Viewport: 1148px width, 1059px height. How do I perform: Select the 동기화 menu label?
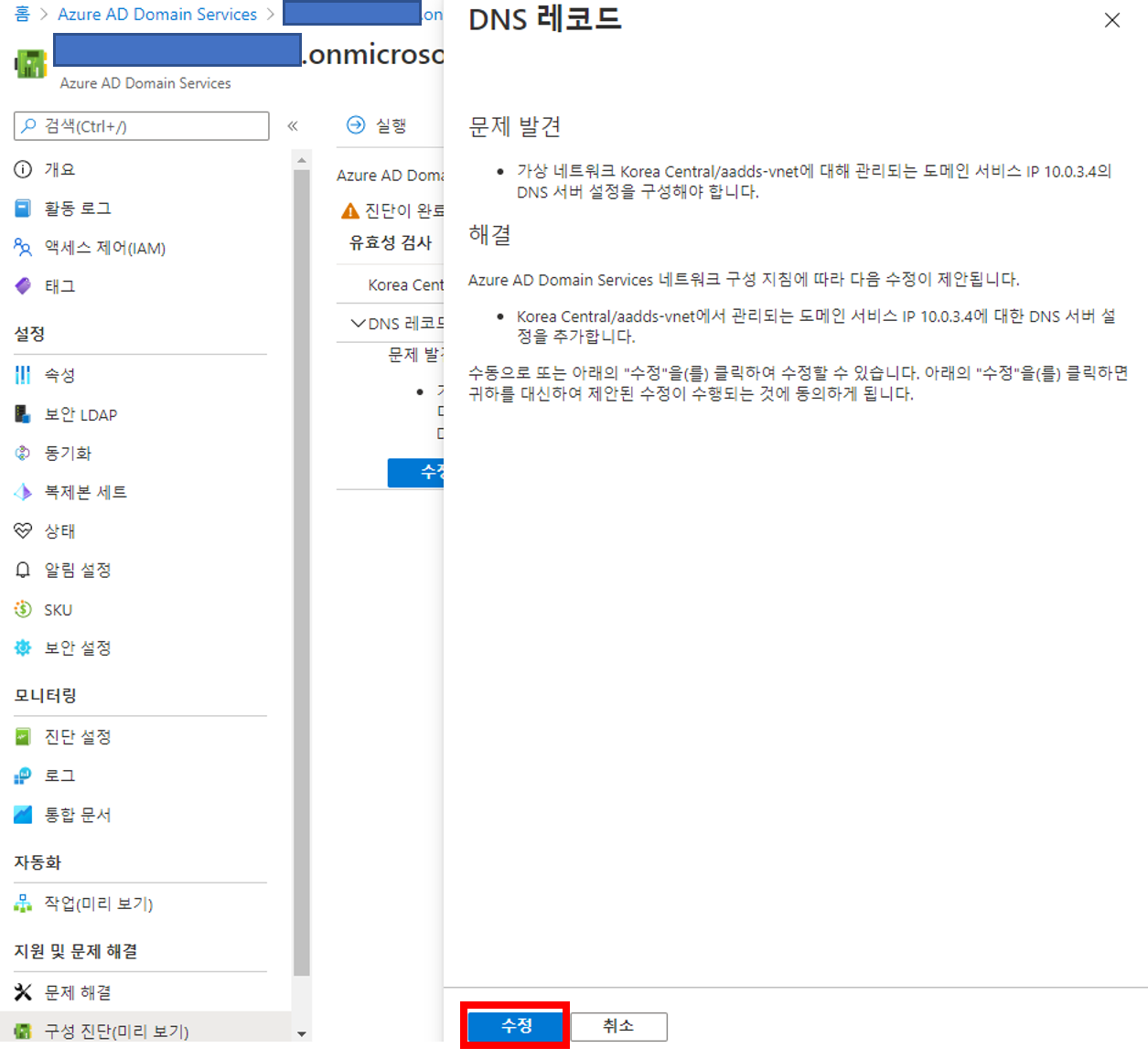click(69, 453)
